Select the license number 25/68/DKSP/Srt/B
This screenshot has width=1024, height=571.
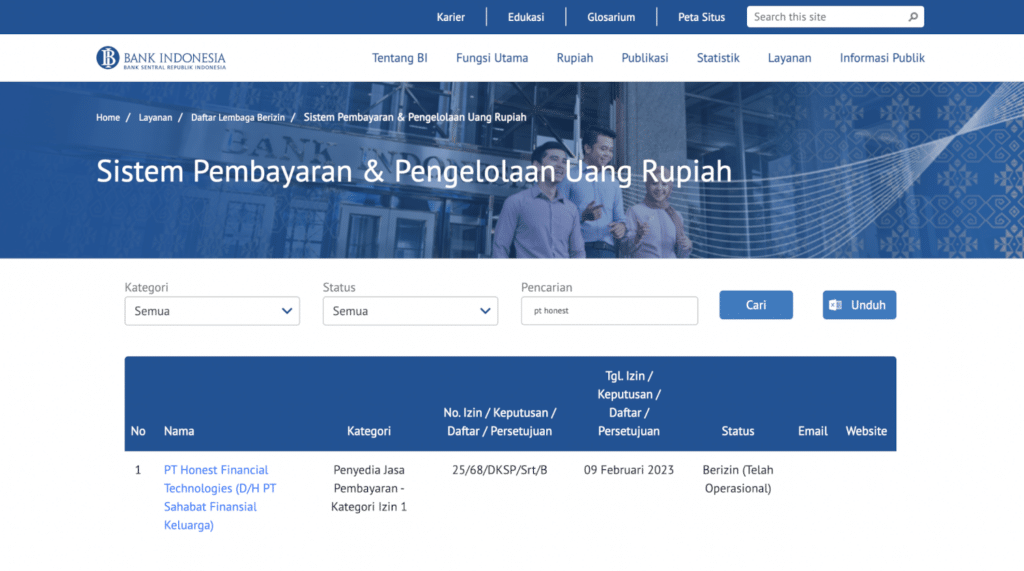point(500,470)
